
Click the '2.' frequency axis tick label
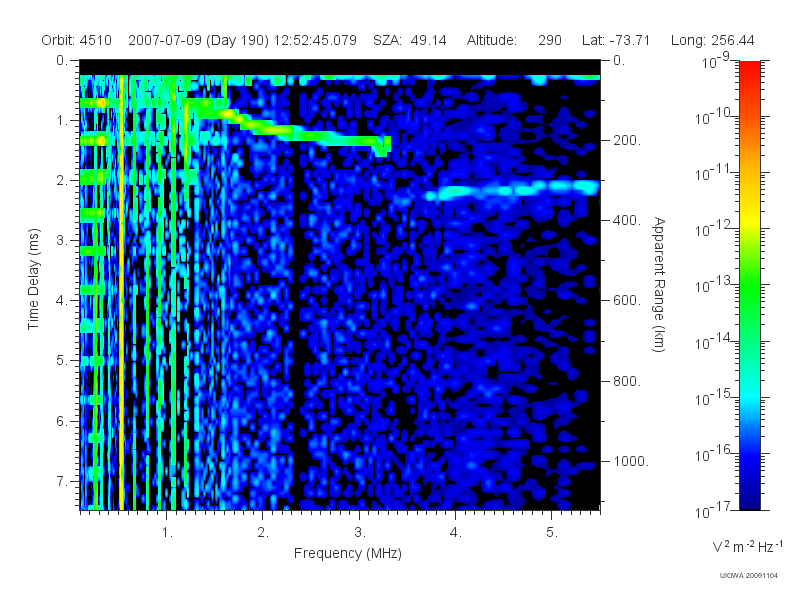pyautogui.click(x=263, y=533)
